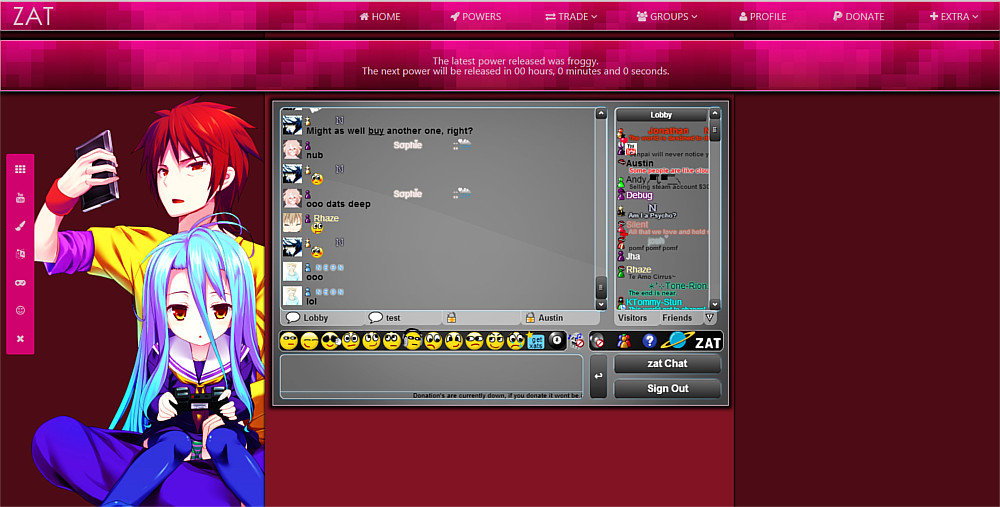Open the YouTube sidebar icon

(20, 198)
